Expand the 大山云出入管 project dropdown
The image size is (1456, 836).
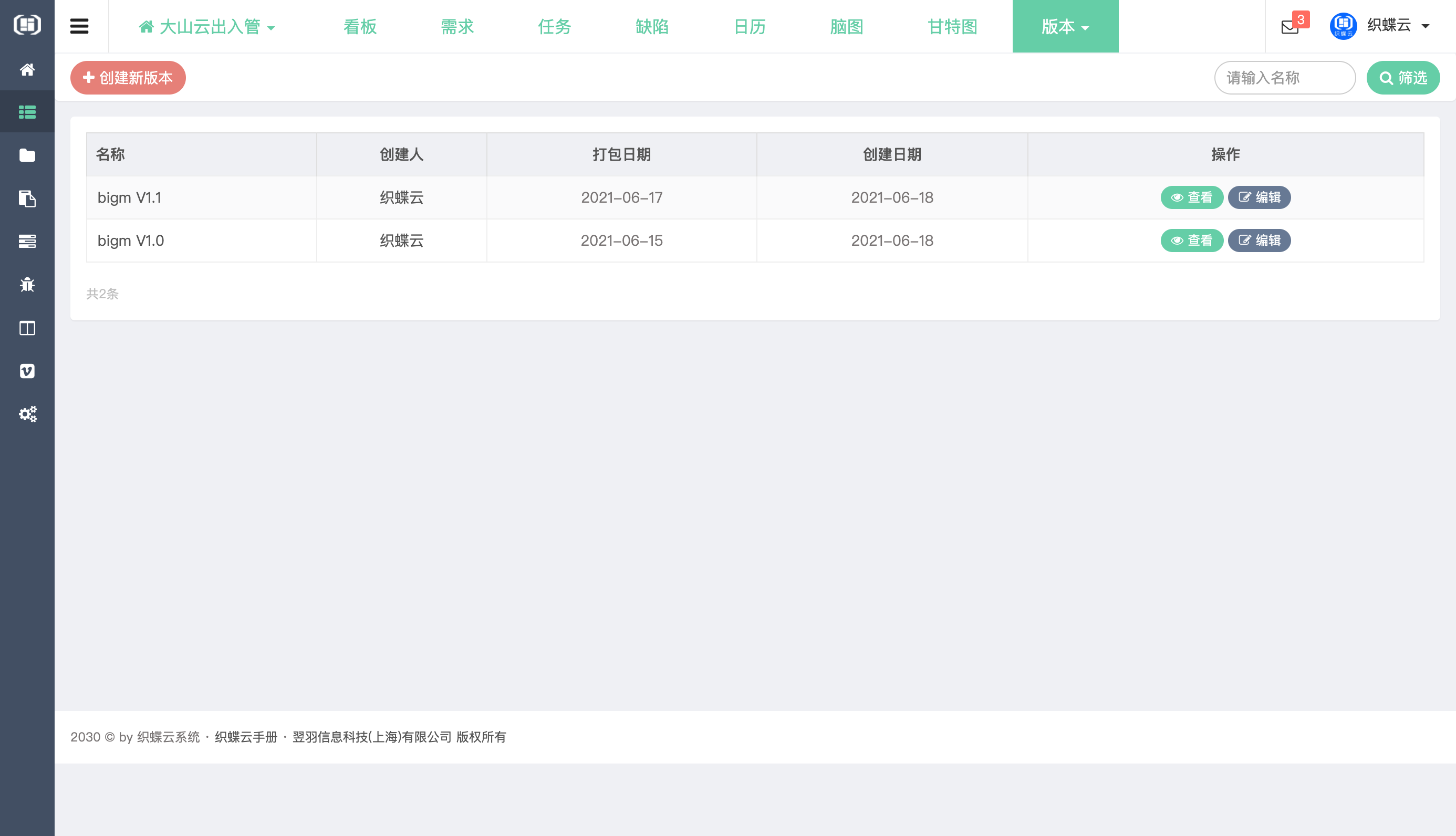pos(207,26)
